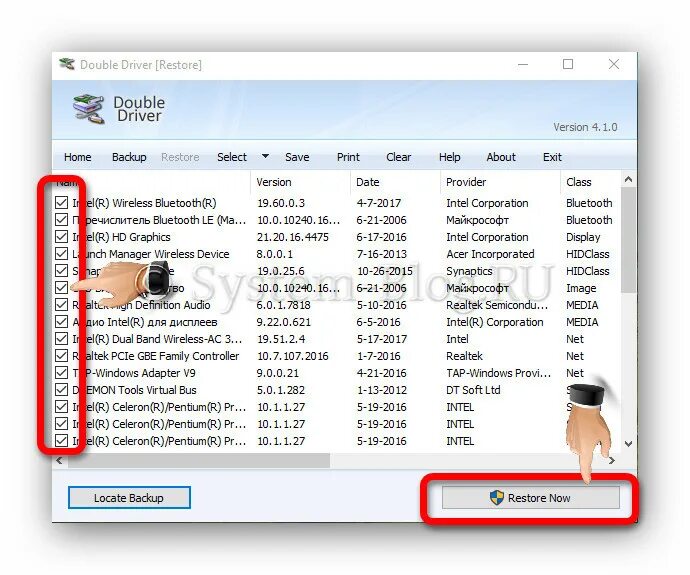Open the About menu item
690x575 pixels.
pyautogui.click(x=501, y=157)
